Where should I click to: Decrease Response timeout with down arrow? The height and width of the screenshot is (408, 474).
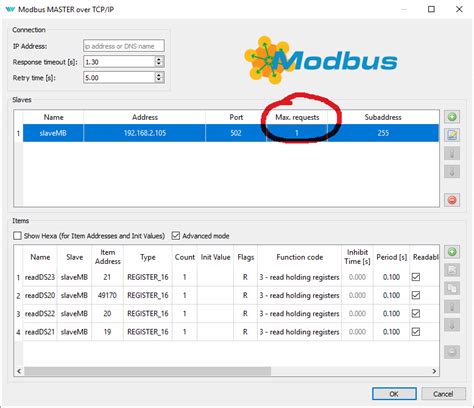159,64
